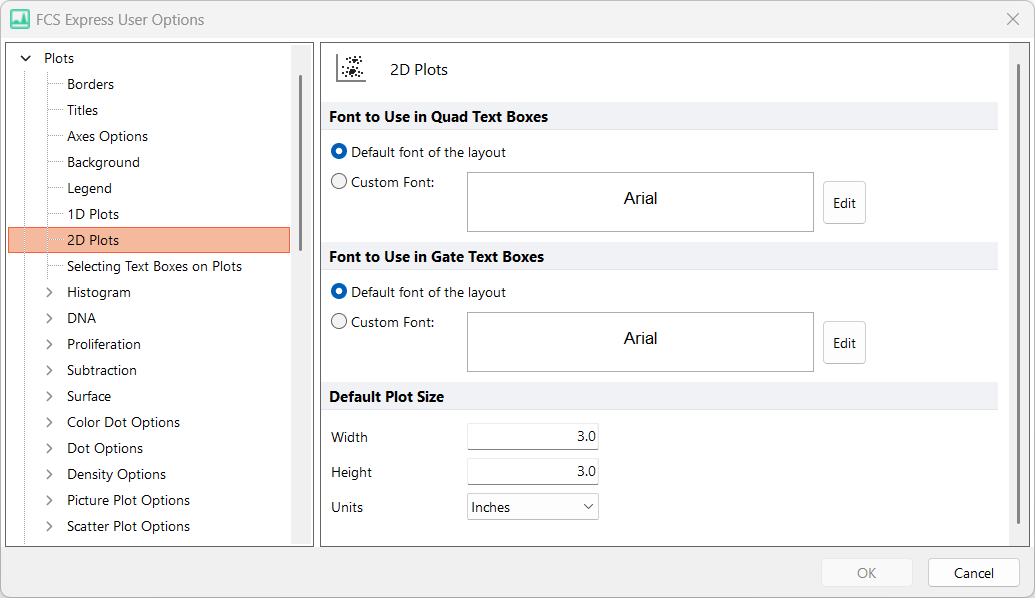Click the Plots root label
This screenshot has width=1035, height=598.
59,58
